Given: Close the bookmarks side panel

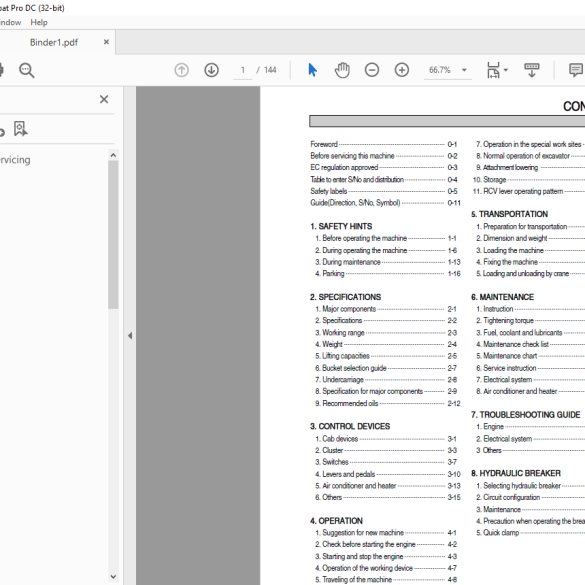Looking at the screenshot, I should [104, 99].
